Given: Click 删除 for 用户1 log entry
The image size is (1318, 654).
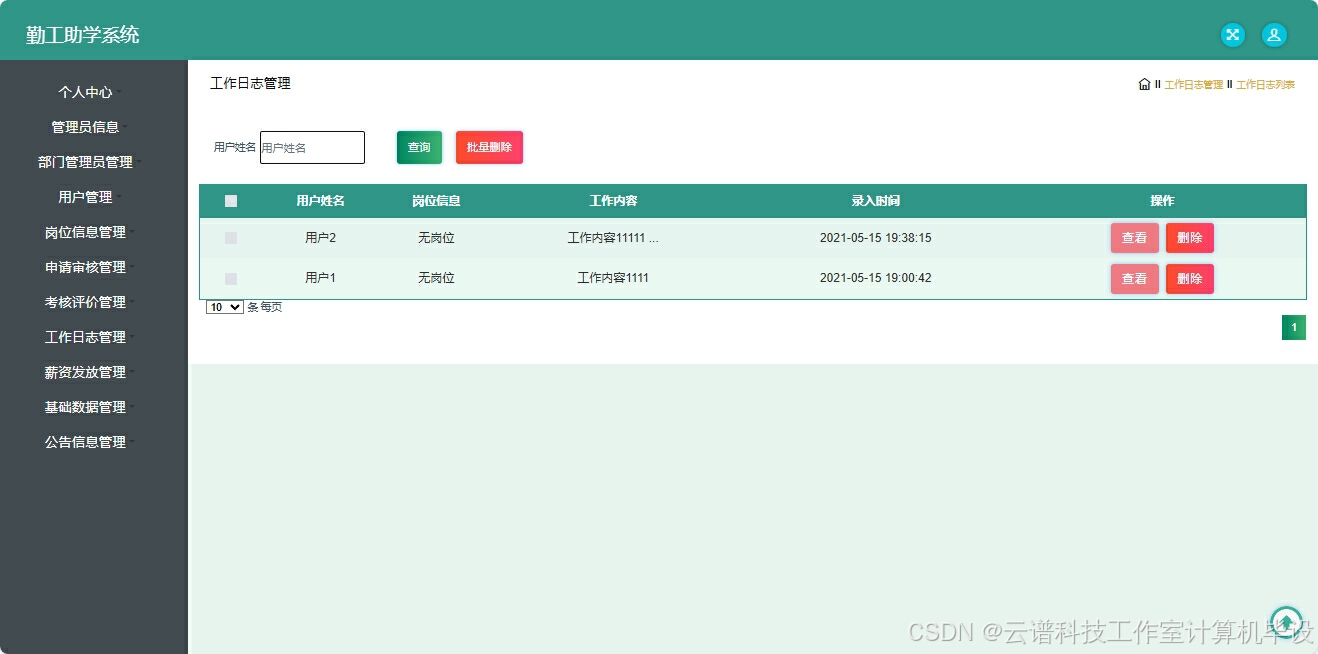Looking at the screenshot, I should coord(1189,278).
